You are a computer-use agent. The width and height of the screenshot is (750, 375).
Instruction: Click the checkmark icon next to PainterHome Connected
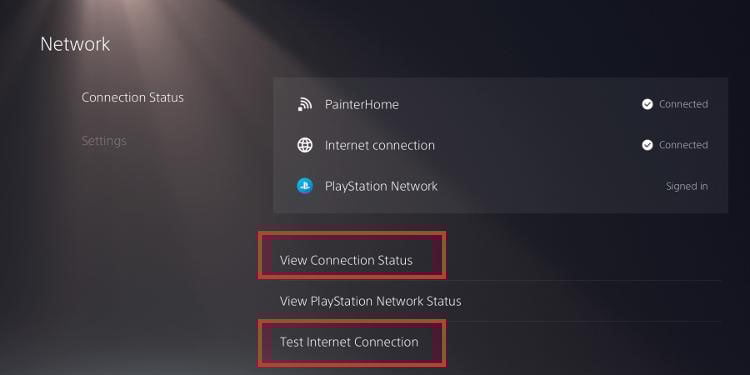(x=647, y=104)
